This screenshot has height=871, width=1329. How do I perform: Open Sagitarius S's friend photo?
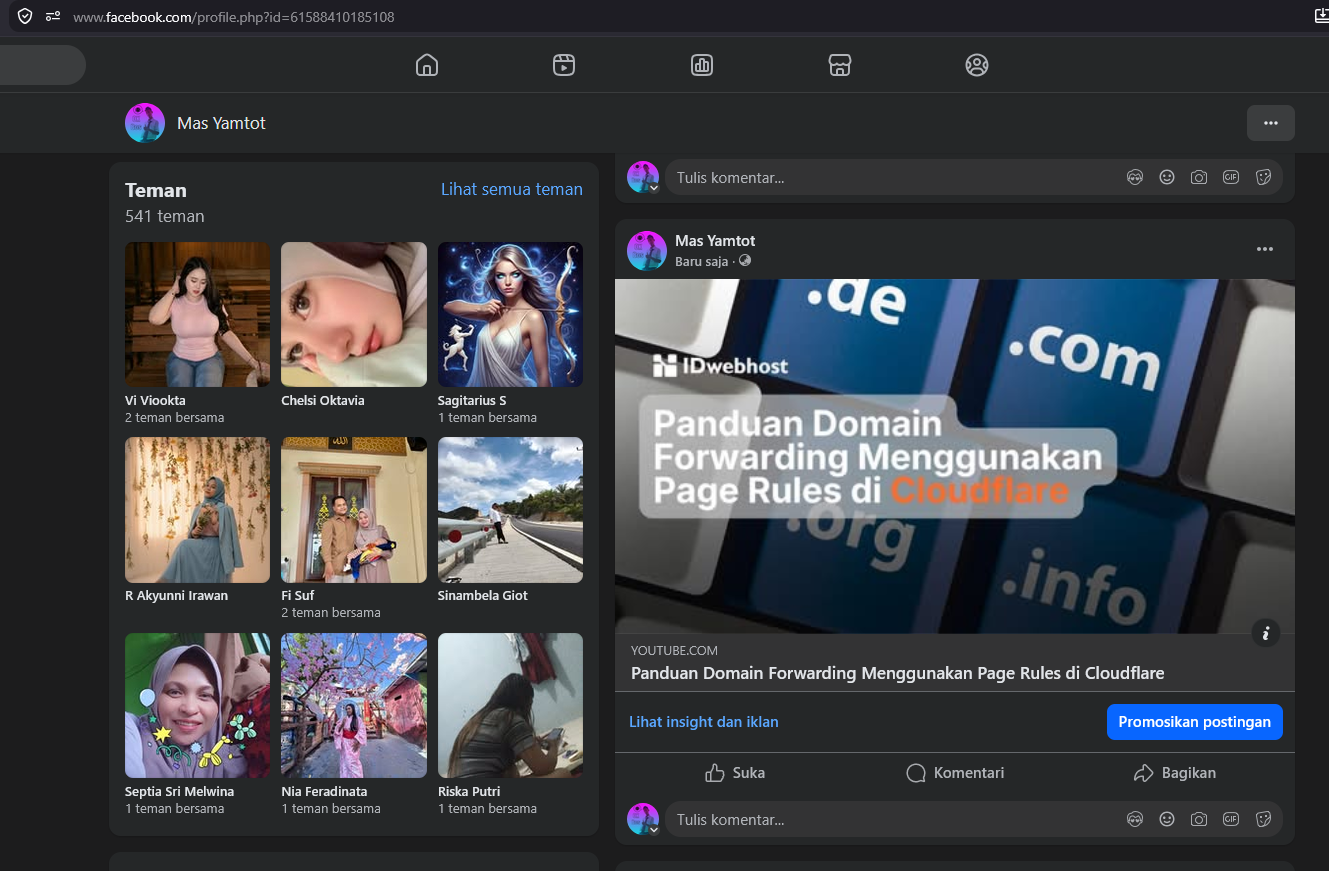coord(510,314)
